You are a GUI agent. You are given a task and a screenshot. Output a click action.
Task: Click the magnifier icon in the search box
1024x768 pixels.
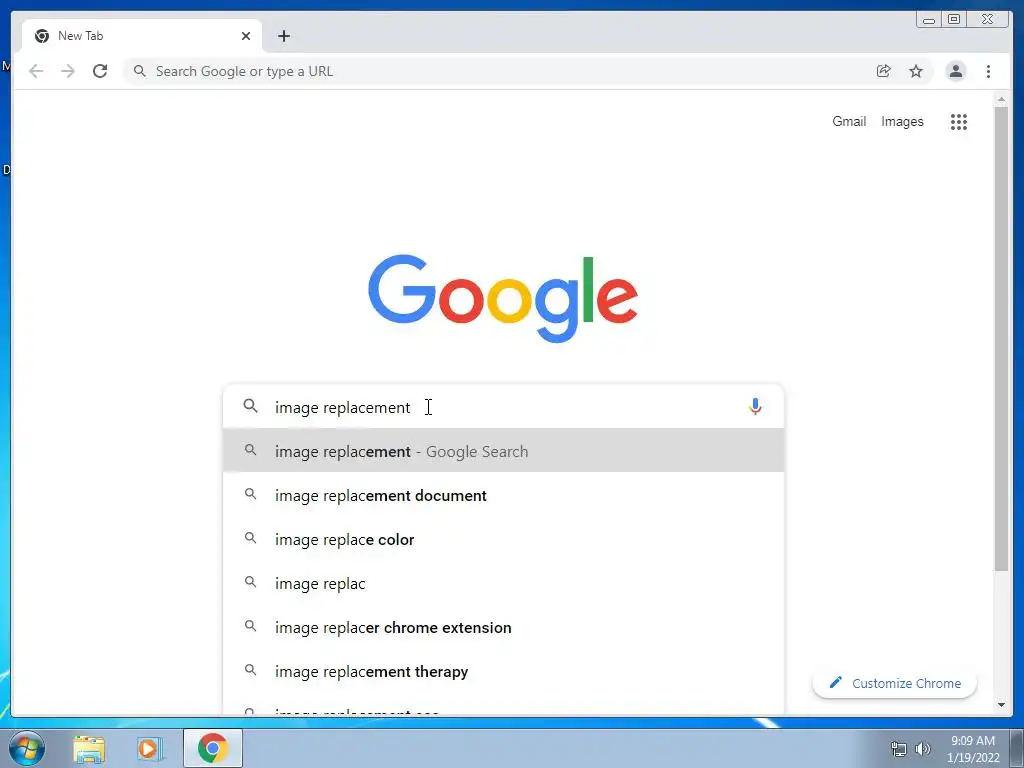click(250, 406)
